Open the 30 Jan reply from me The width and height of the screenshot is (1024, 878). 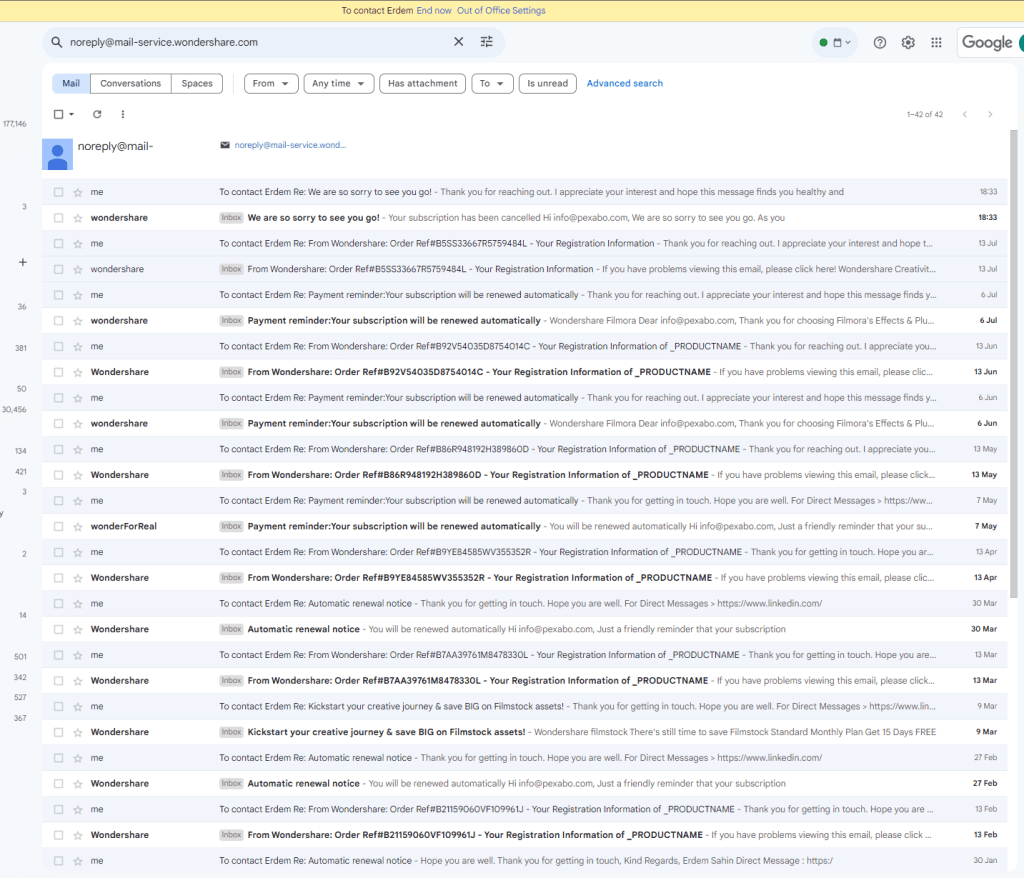[524, 861]
